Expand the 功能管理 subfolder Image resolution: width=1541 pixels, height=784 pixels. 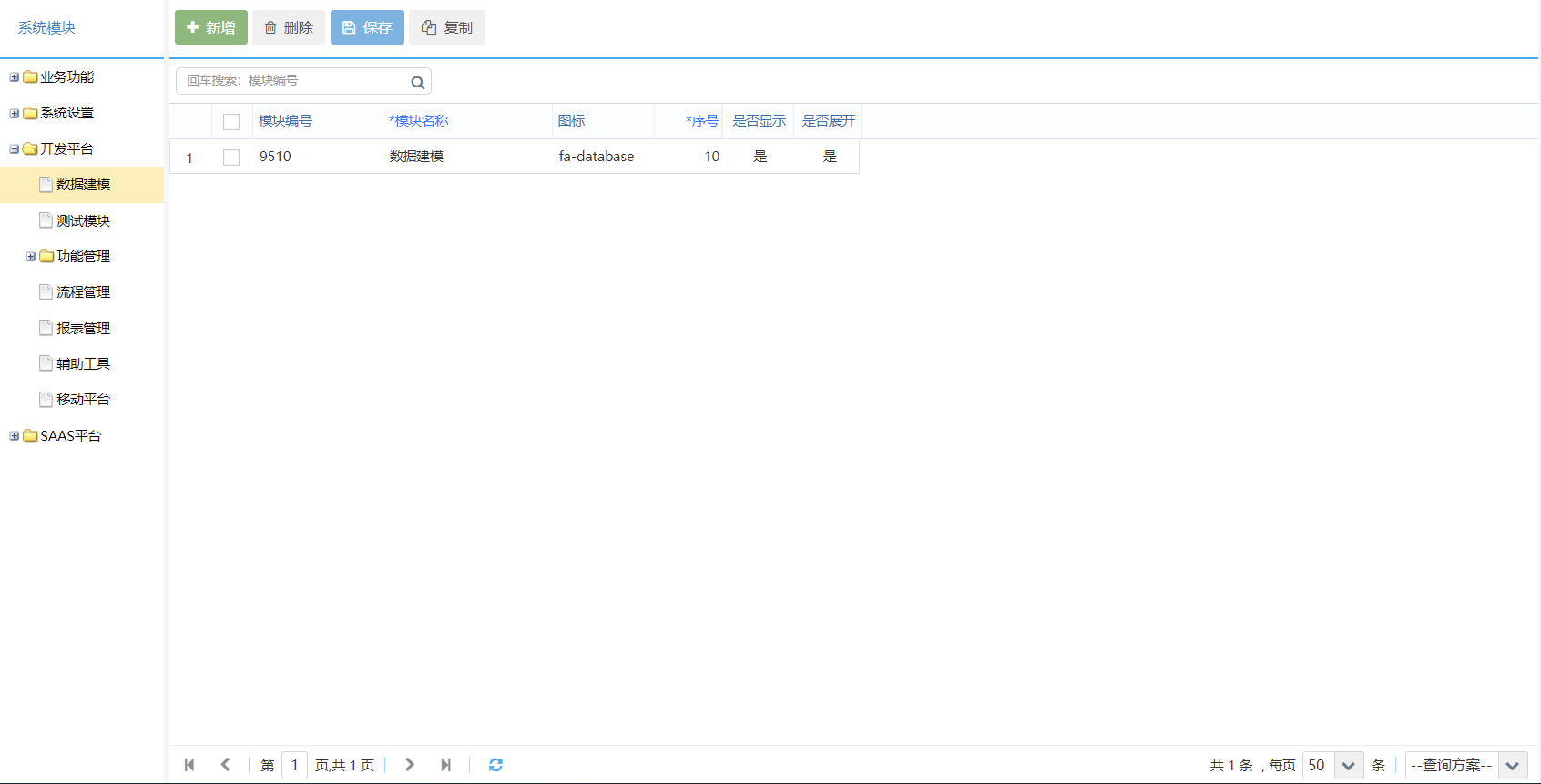pyautogui.click(x=31, y=257)
